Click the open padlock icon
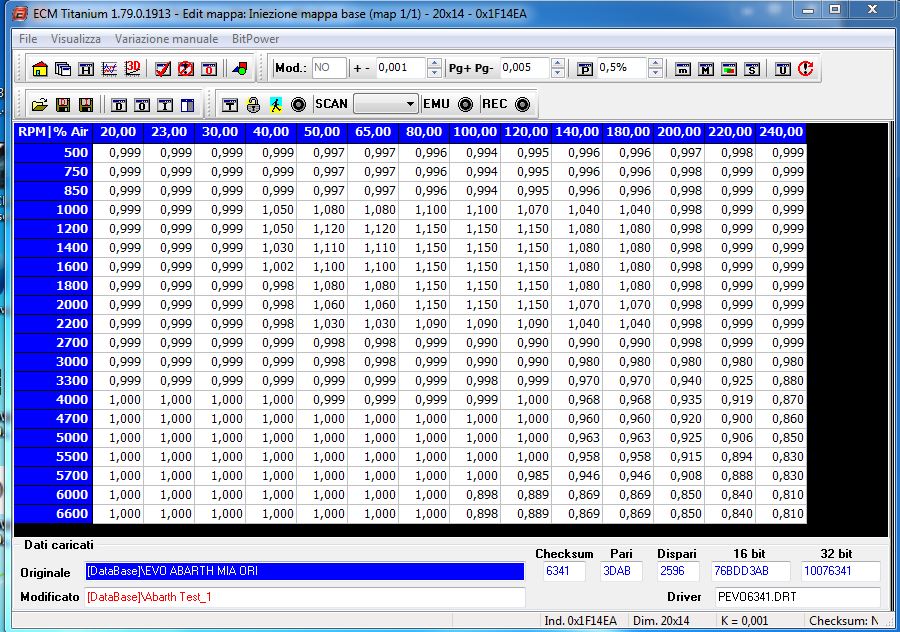Viewport: 900px width, 632px height. click(253, 104)
